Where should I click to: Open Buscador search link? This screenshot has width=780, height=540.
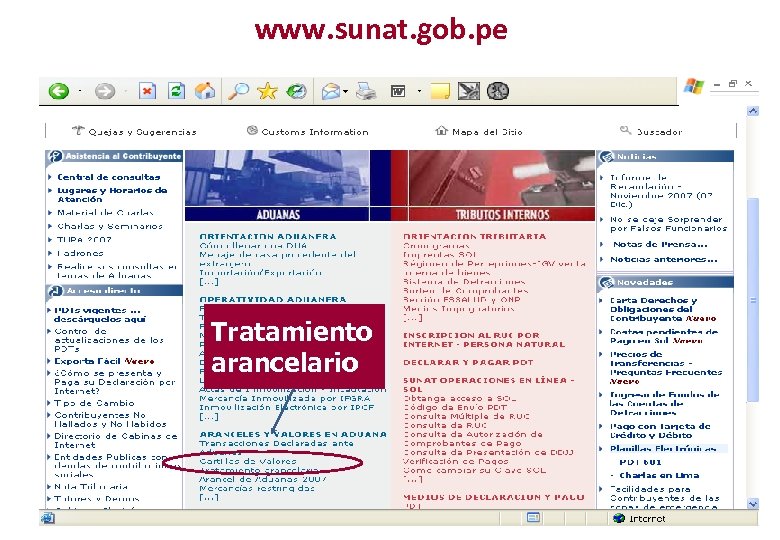pyautogui.click(x=659, y=132)
